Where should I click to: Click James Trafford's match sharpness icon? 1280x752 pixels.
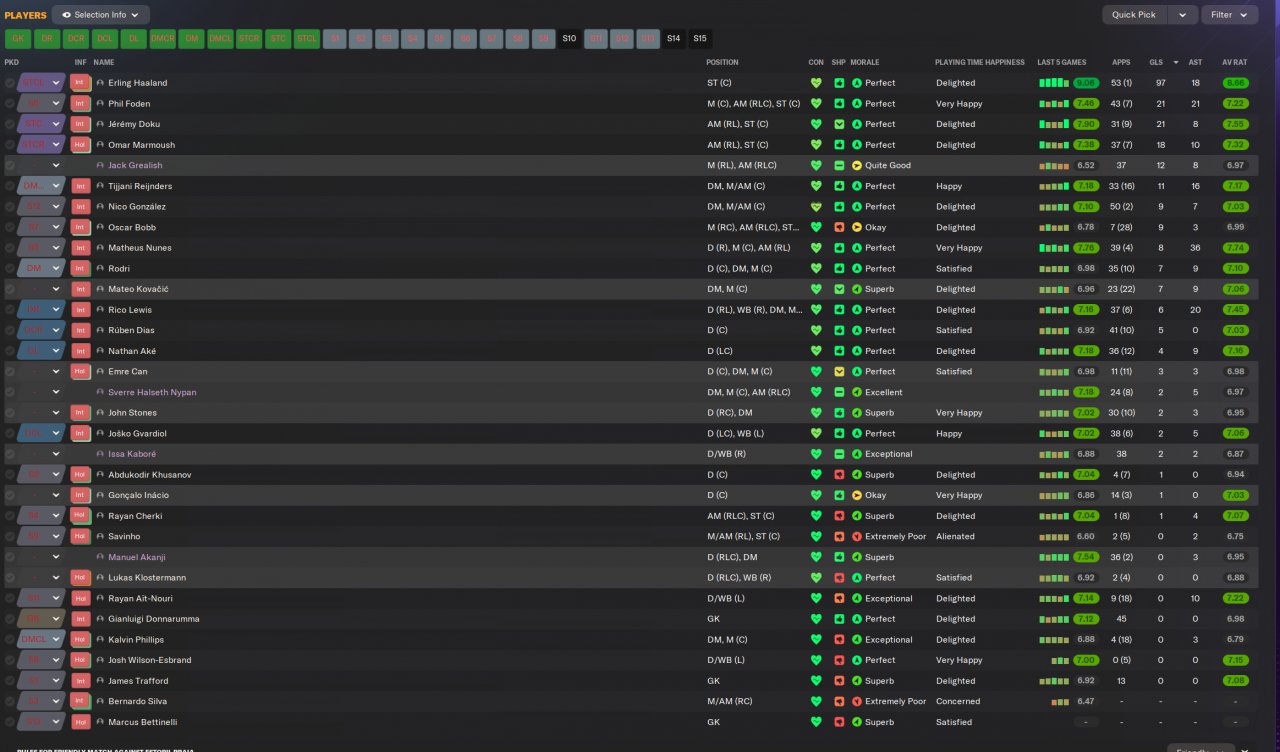[x=840, y=681]
